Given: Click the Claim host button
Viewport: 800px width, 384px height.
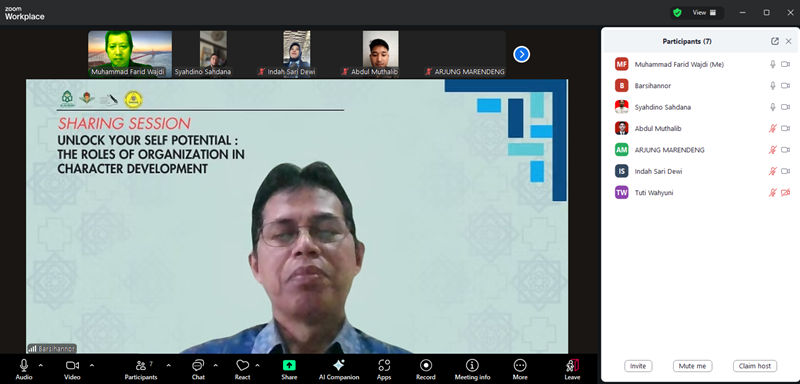Looking at the screenshot, I should coord(755,366).
